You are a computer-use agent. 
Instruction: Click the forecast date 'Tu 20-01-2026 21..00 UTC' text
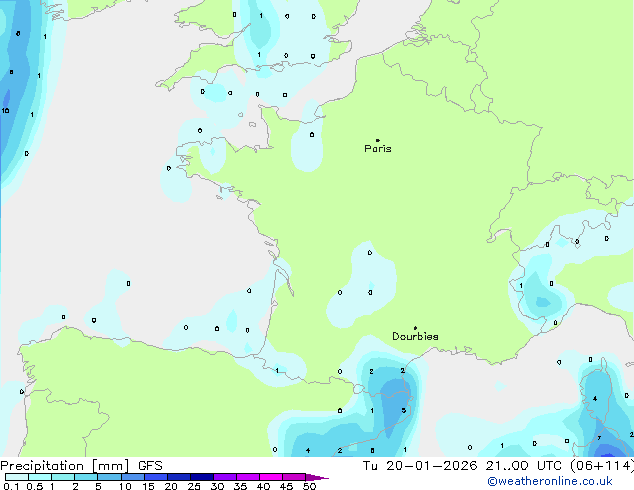462,466
